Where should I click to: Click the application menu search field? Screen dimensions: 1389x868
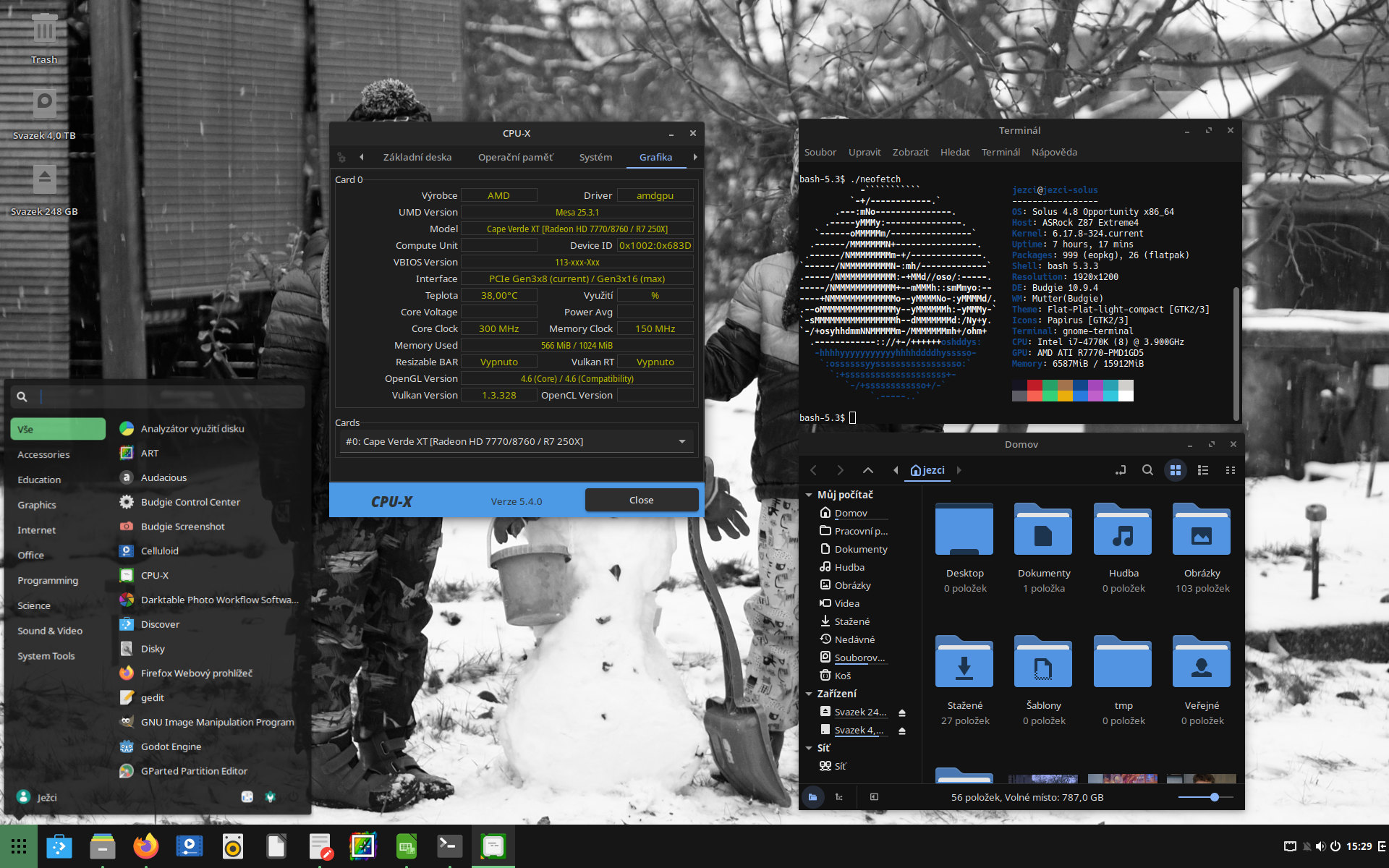point(170,396)
